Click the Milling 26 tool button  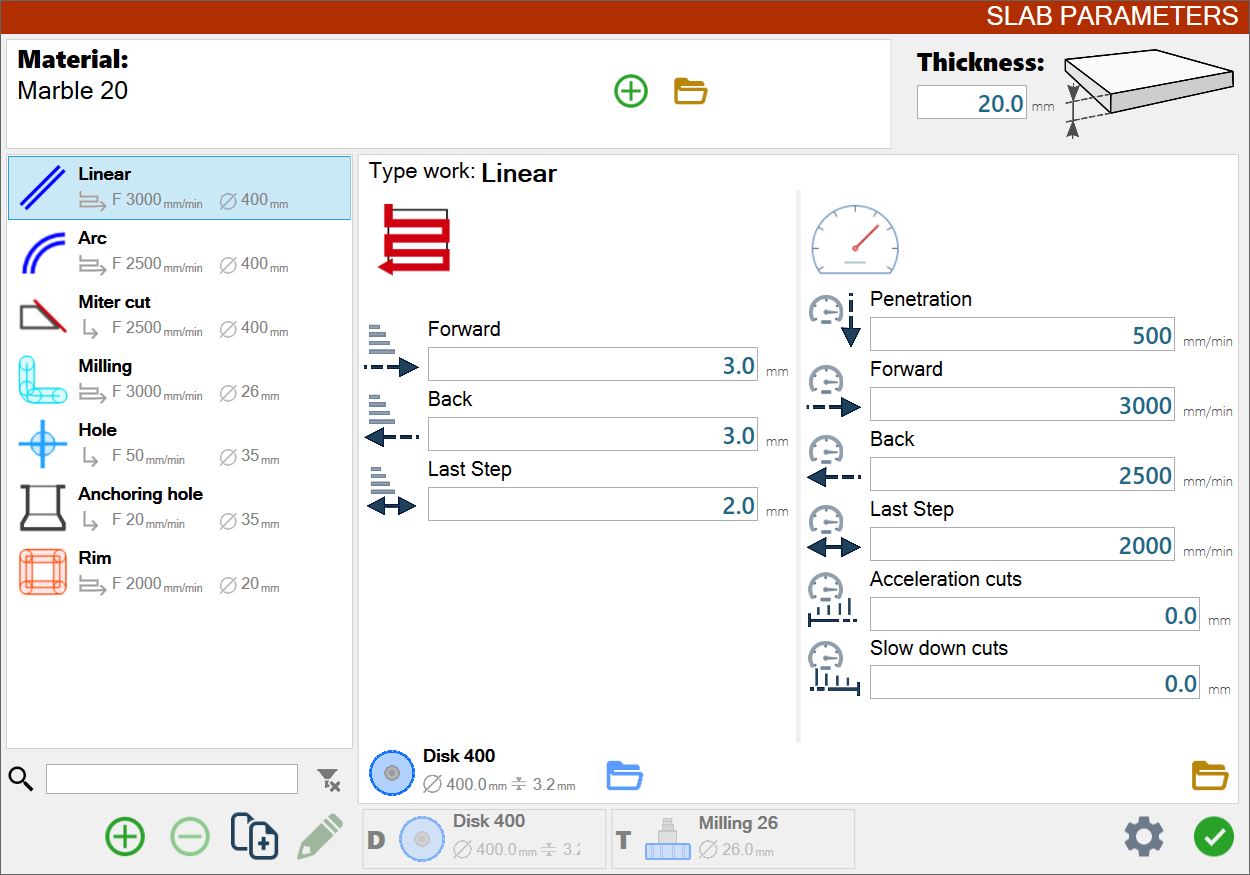(733, 839)
